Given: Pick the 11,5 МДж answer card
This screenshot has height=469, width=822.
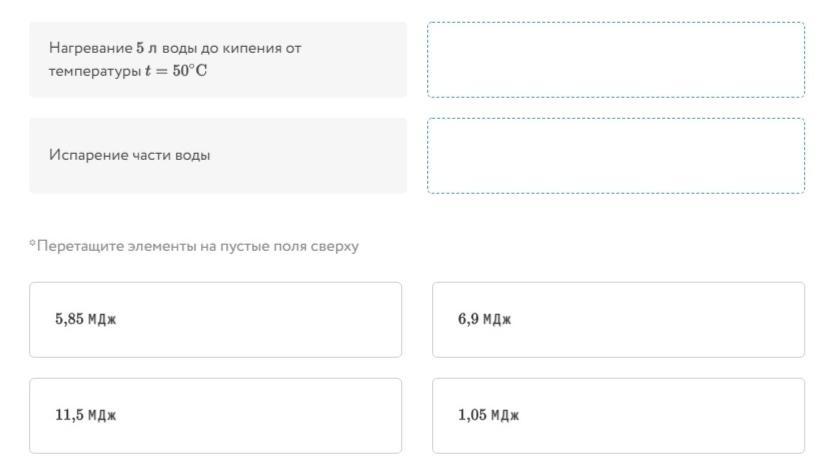Looking at the screenshot, I should click(x=215, y=416).
